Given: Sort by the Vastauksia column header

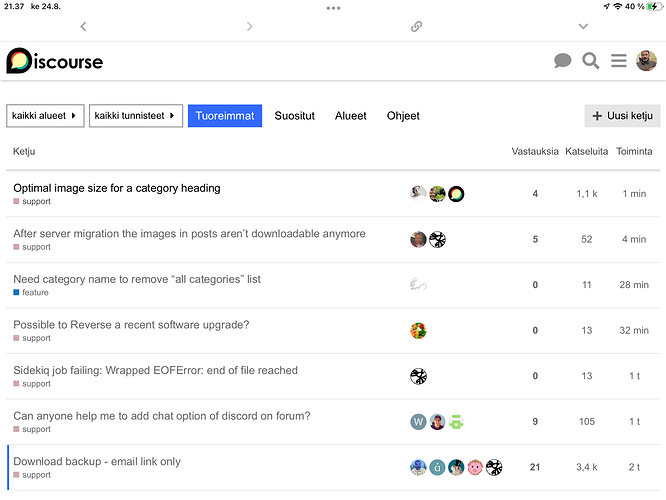Looking at the screenshot, I should point(535,151).
